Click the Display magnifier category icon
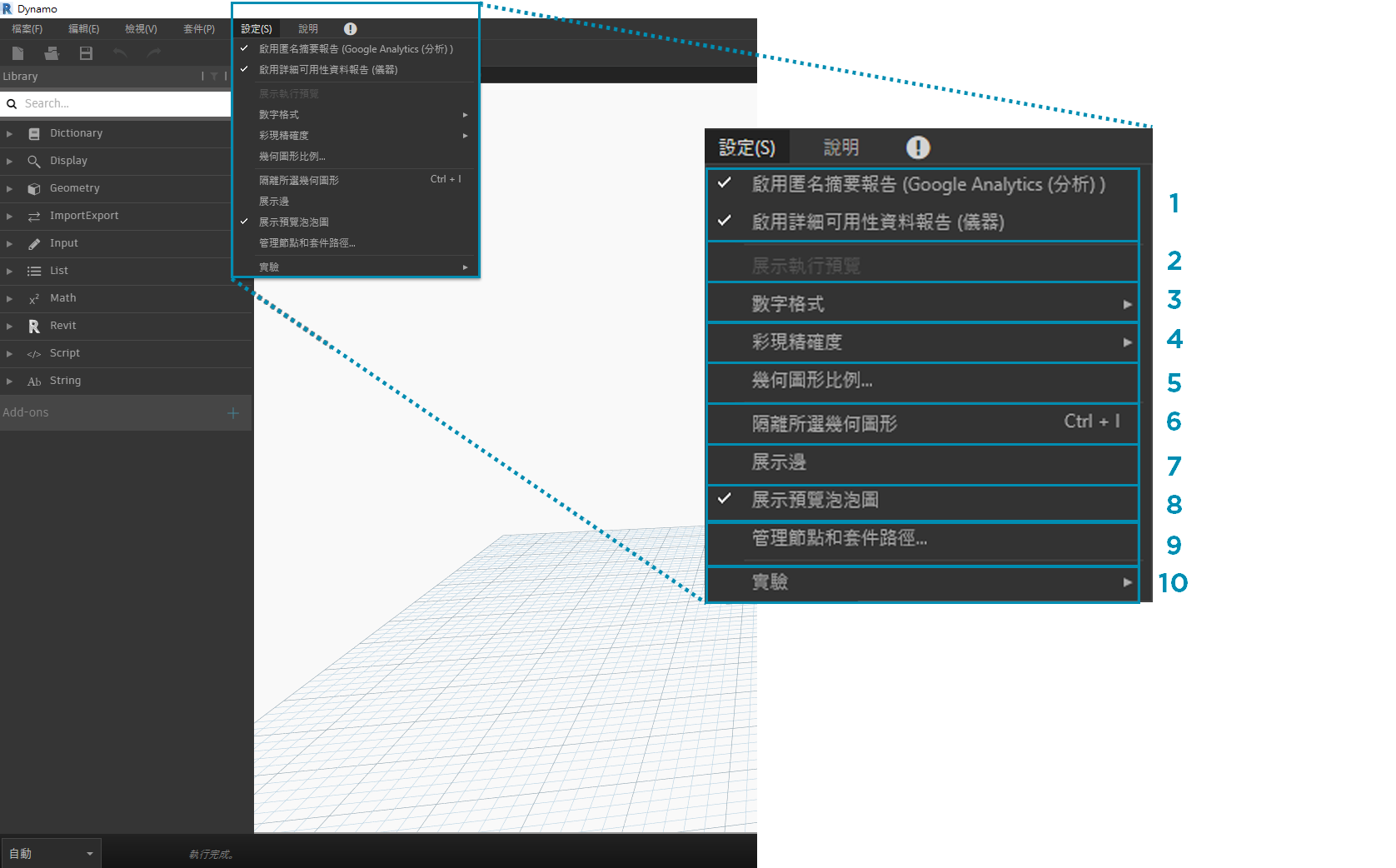The width and height of the screenshot is (1396, 868). (x=34, y=161)
